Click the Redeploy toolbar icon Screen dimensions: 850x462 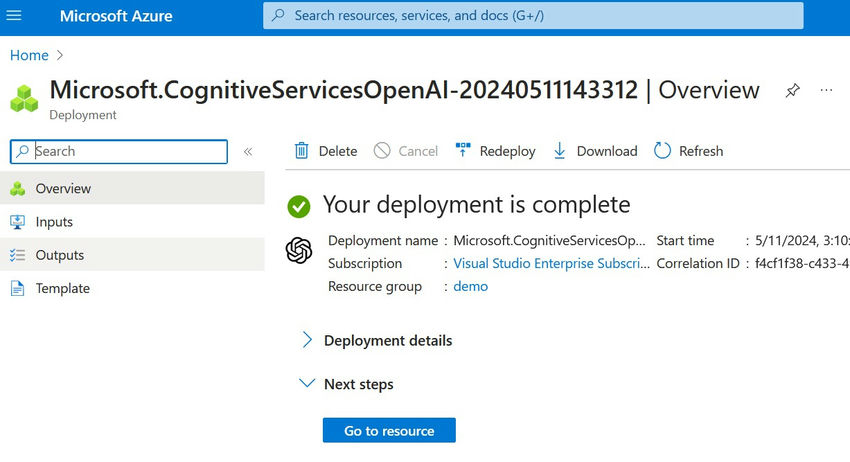pos(463,151)
